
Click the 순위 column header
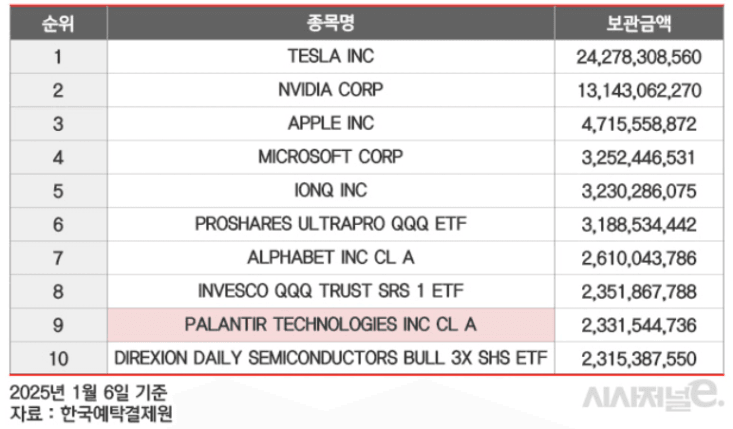pos(57,22)
